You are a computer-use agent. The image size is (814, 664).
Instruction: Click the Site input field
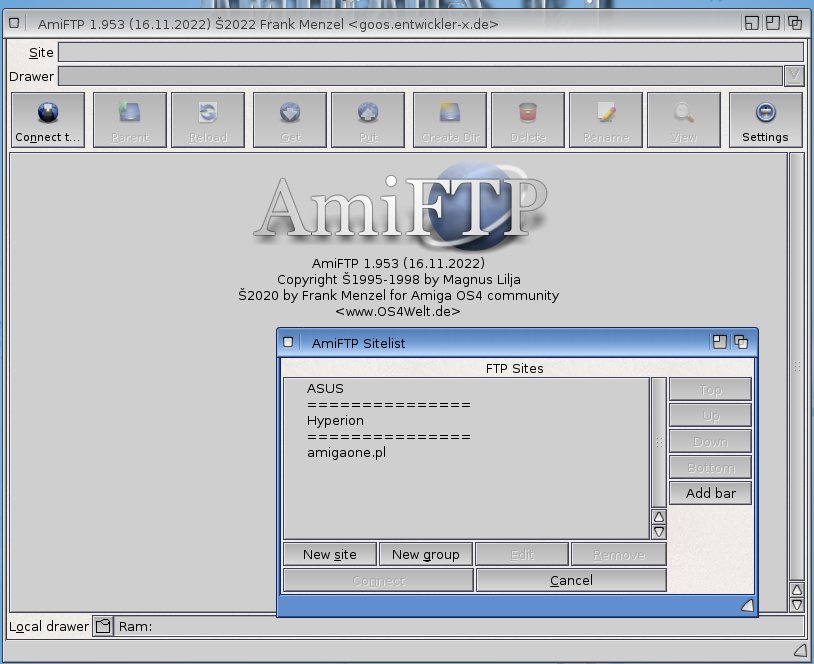pyautogui.click(x=431, y=52)
